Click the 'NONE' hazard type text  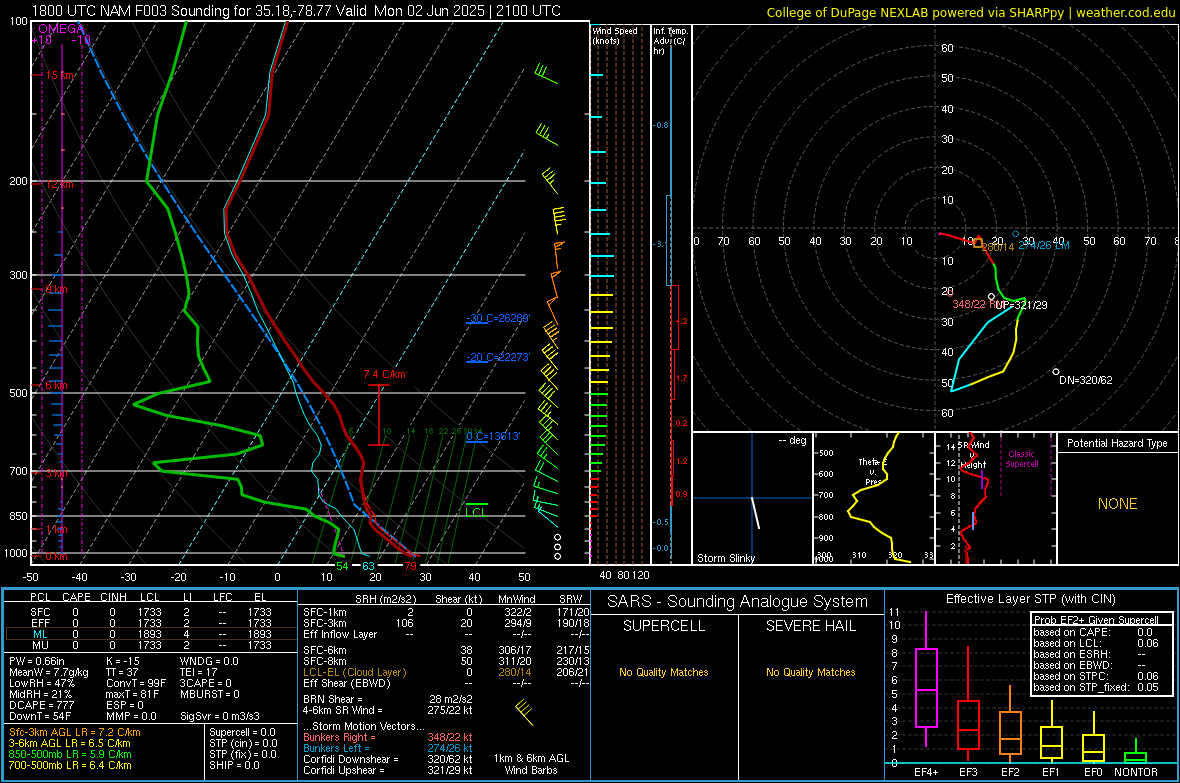click(1118, 504)
